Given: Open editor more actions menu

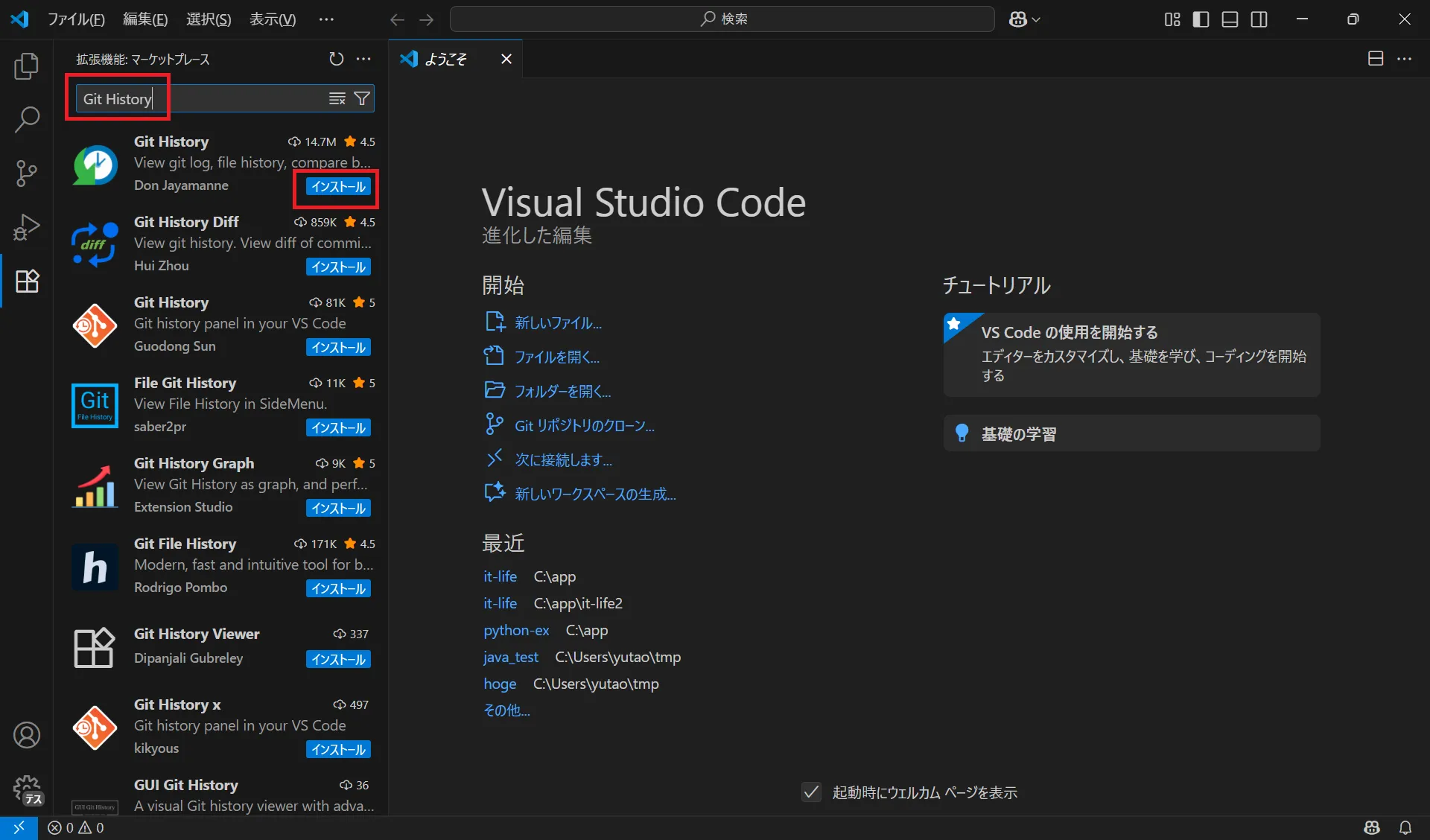Looking at the screenshot, I should coord(1405,59).
